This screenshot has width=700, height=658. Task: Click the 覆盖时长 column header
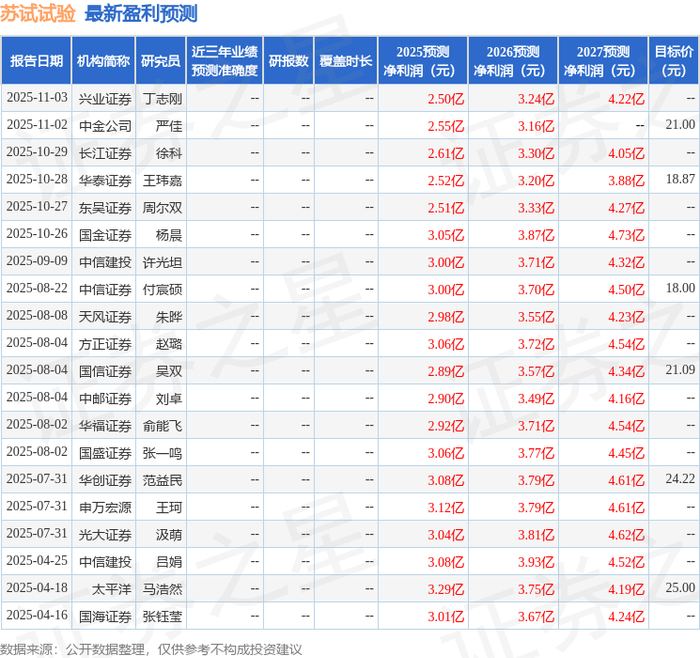tap(346, 61)
